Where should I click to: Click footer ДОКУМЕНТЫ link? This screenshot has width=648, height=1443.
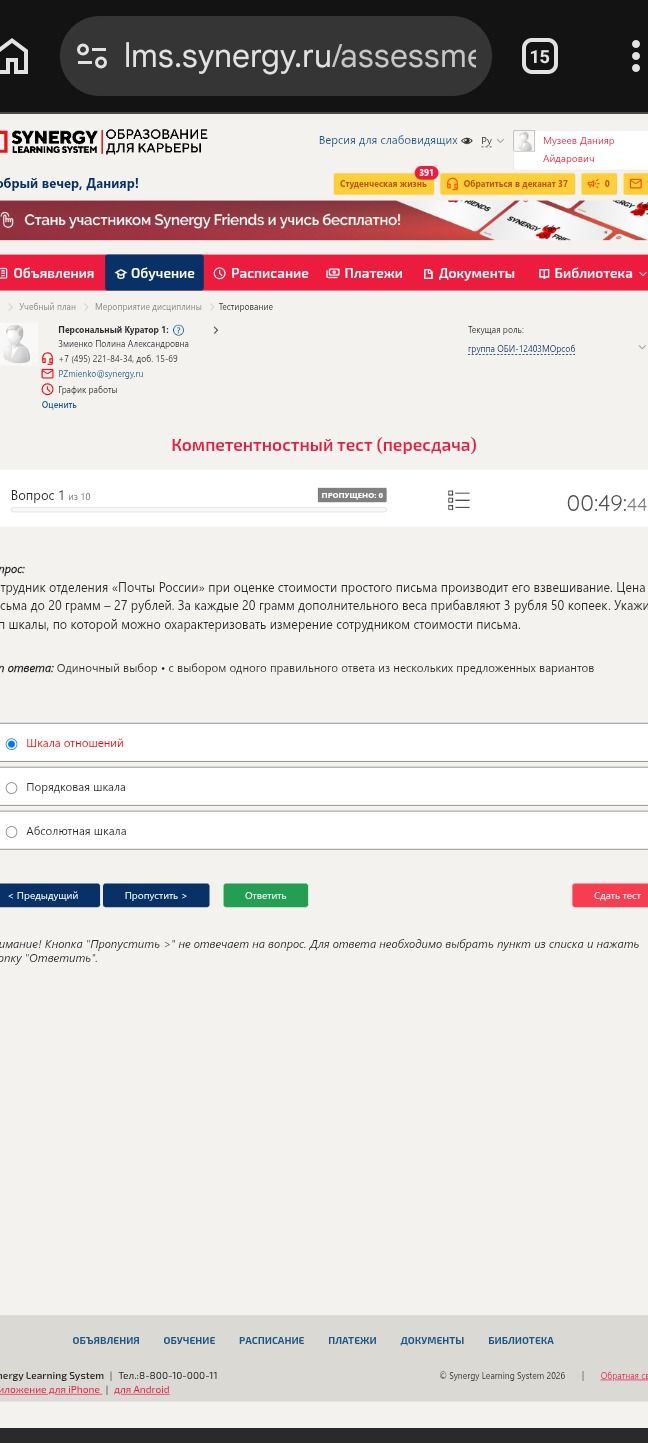click(432, 1341)
